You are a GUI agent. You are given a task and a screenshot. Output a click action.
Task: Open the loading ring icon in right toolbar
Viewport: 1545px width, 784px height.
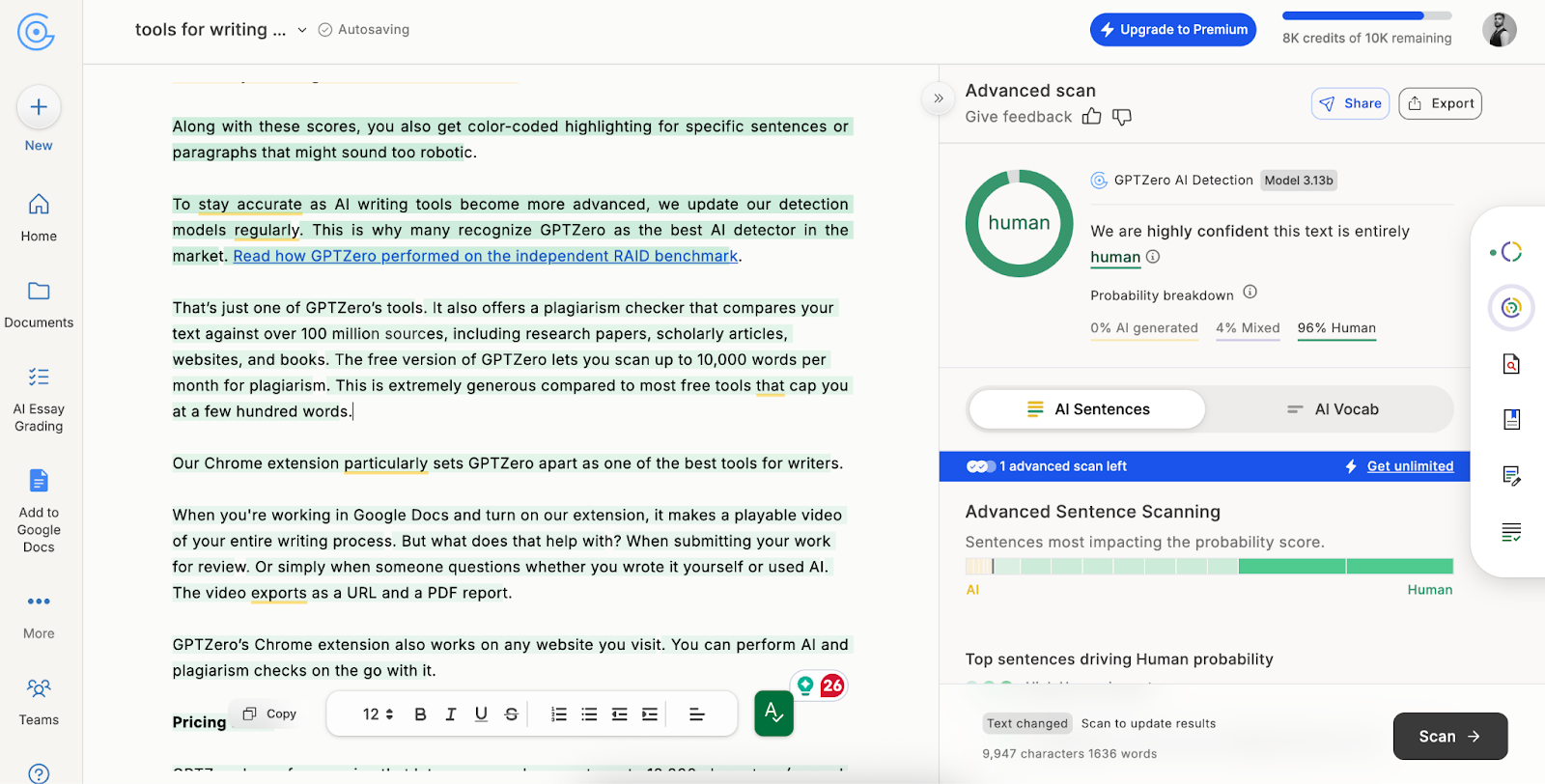pyautogui.click(x=1511, y=252)
